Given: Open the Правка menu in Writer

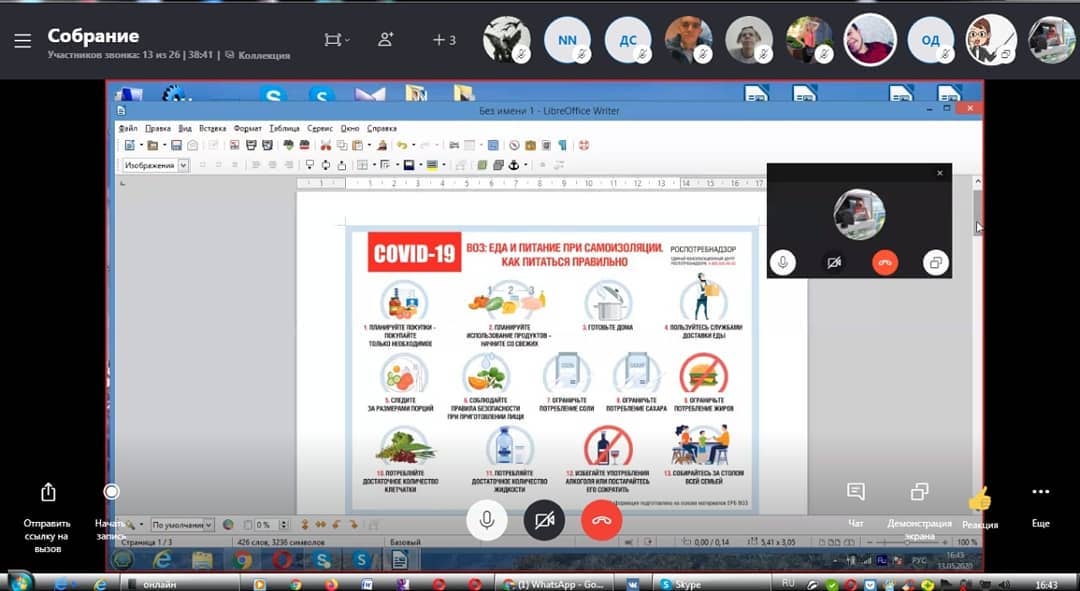Looking at the screenshot, I should pos(158,128).
